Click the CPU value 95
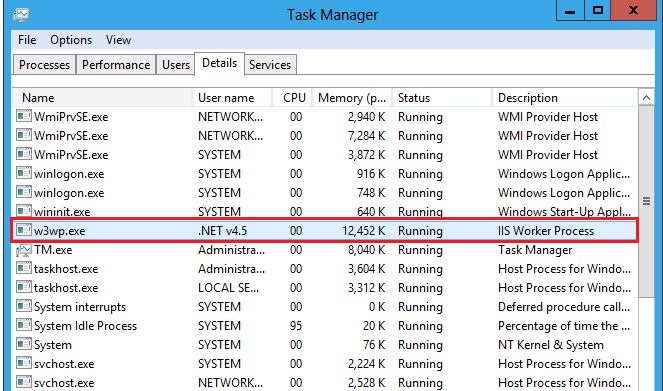The height and width of the screenshot is (391, 663). pos(296,326)
